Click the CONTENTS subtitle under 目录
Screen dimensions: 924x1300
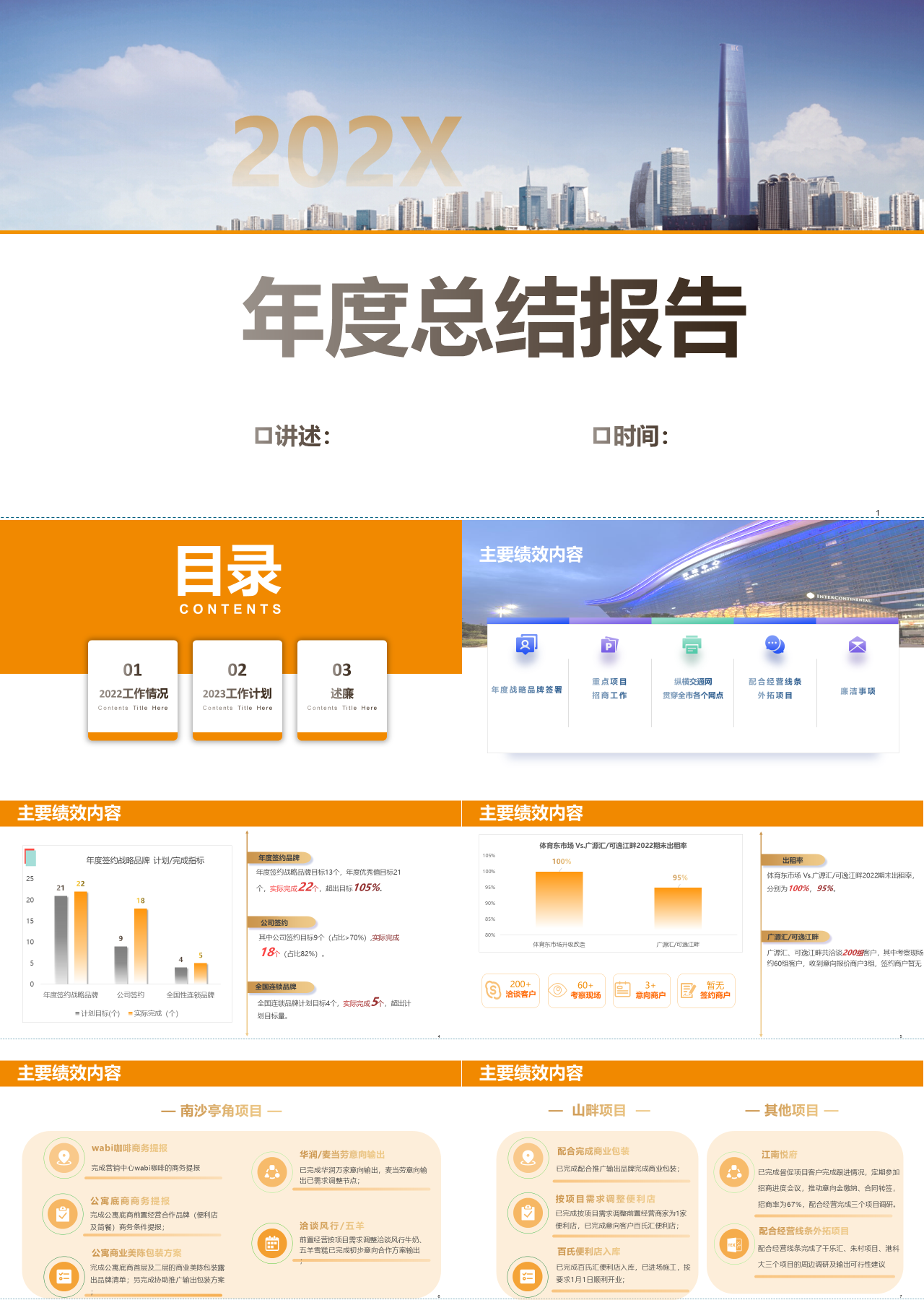pyautogui.click(x=231, y=609)
